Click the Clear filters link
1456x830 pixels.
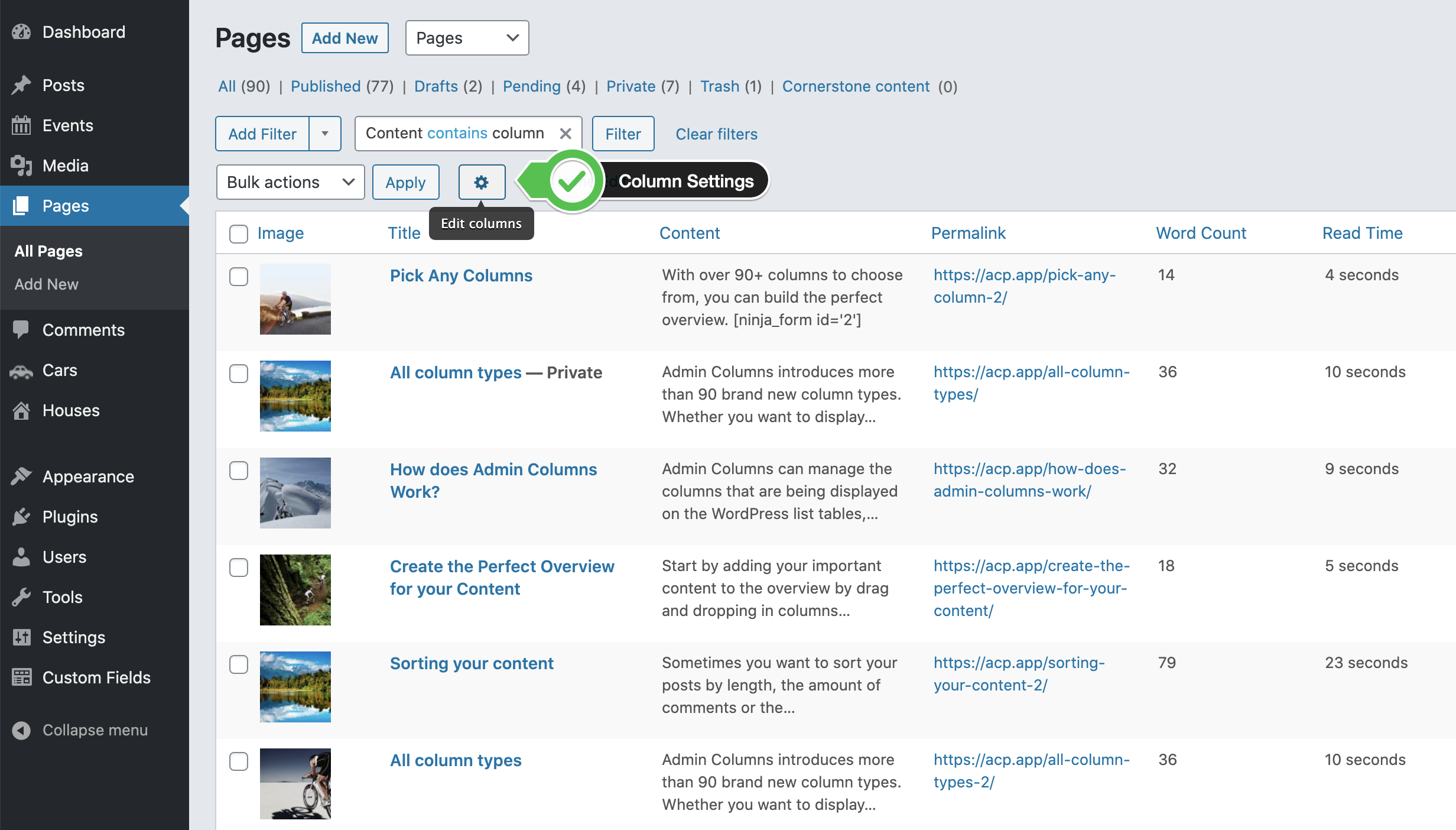[716, 134]
